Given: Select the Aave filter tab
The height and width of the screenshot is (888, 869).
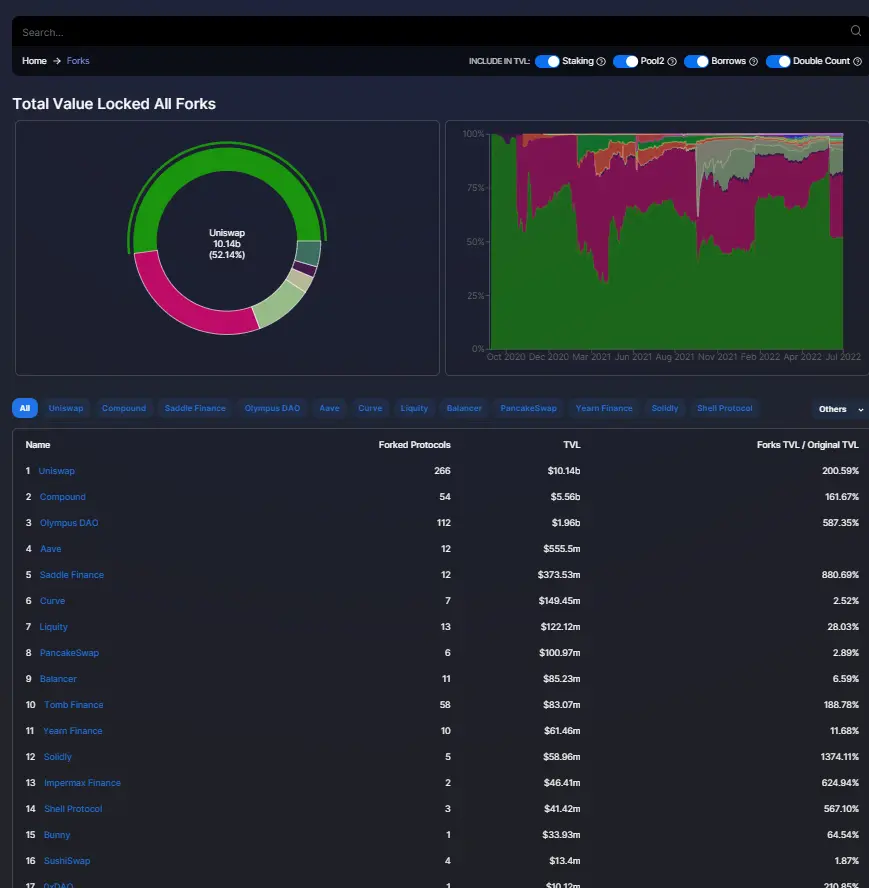Looking at the screenshot, I should coord(329,408).
